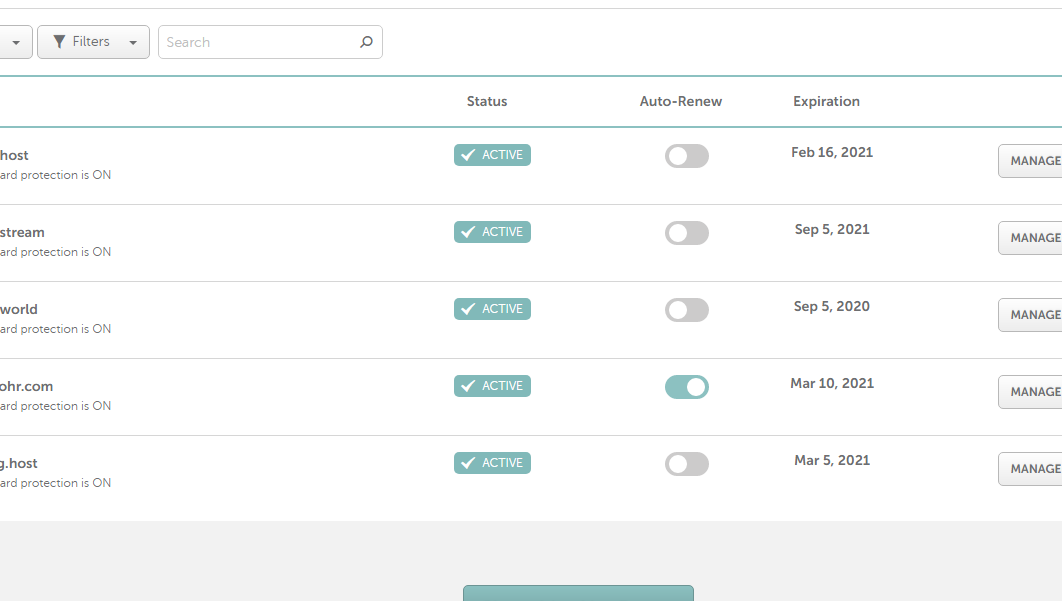The height and width of the screenshot is (601, 1062).
Task: Click the ACTIVE badge for the domain expiring Sep 5, 2020
Action: (x=492, y=309)
